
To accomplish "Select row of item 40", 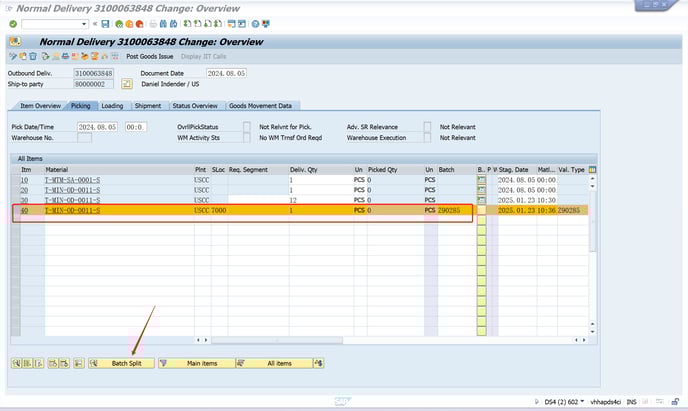I will [16, 211].
